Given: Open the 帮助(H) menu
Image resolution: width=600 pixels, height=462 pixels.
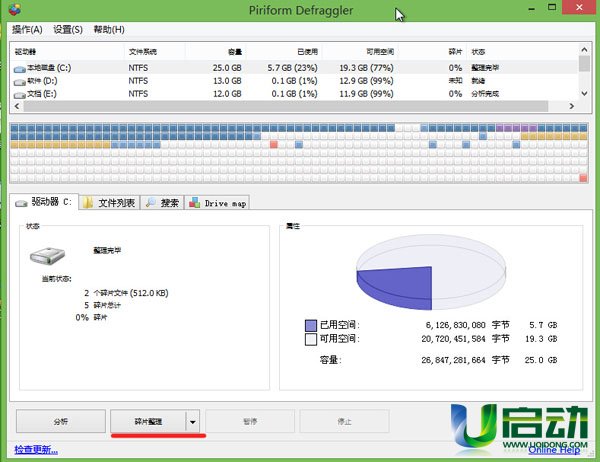Looking at the screenshot, I should click(x=109, y=29).
